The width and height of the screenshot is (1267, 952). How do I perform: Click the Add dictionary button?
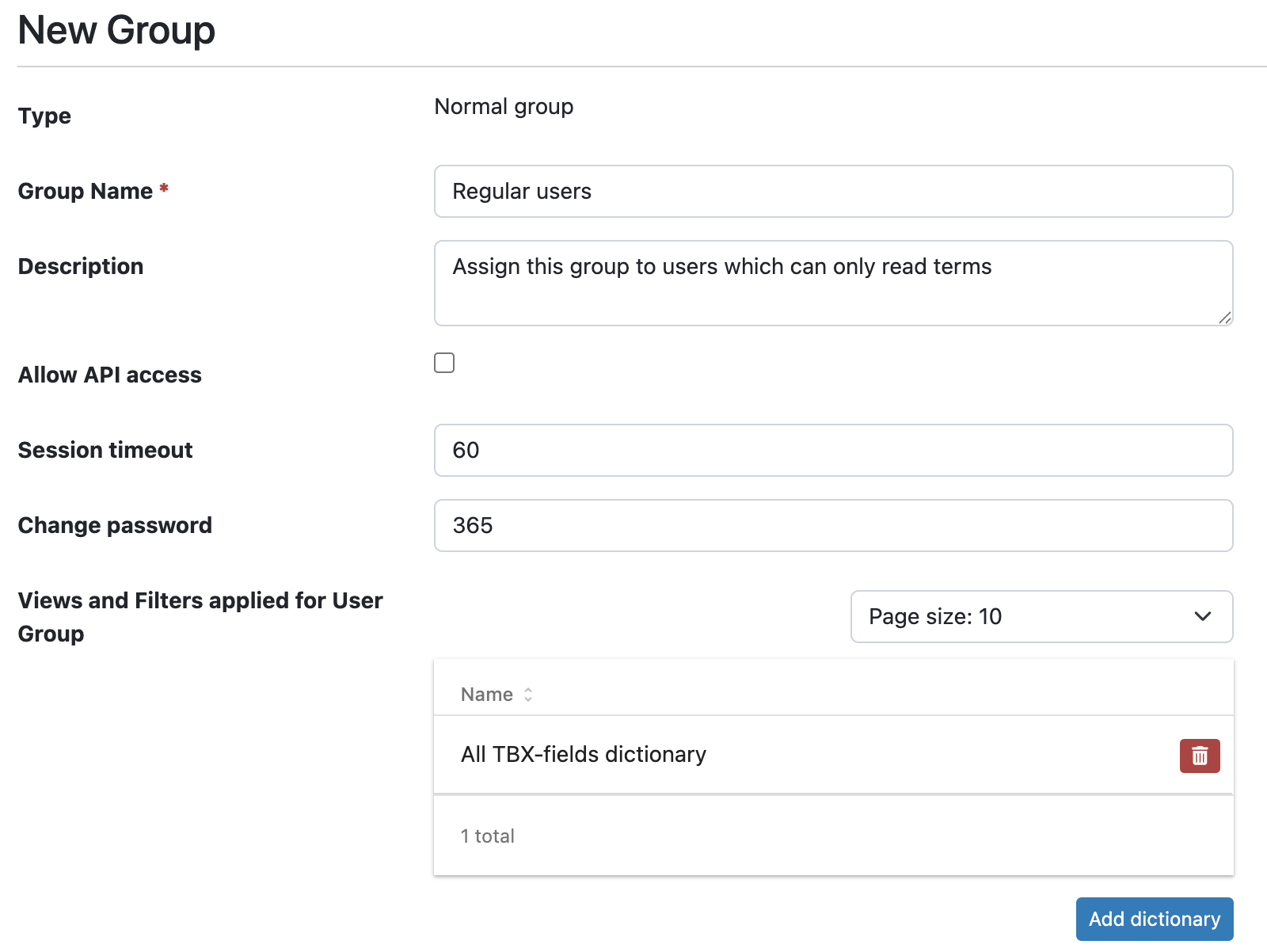1155,919
